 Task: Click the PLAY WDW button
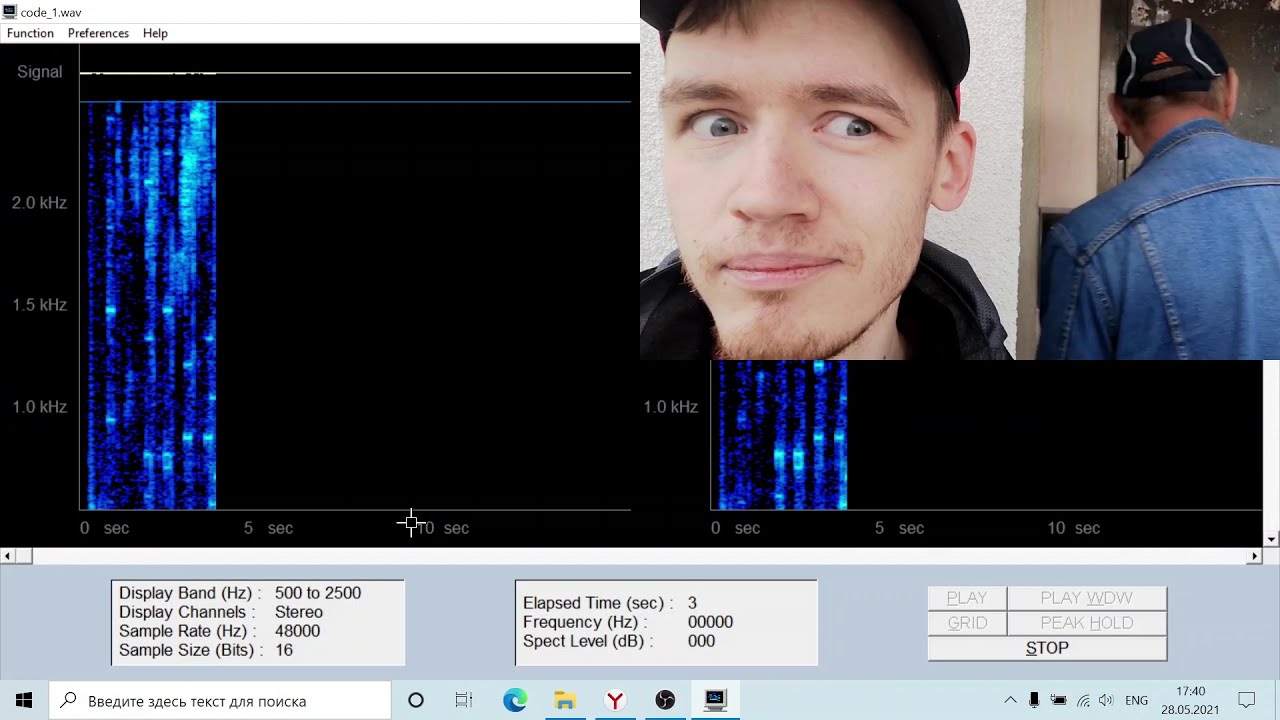coord(1086,598)
